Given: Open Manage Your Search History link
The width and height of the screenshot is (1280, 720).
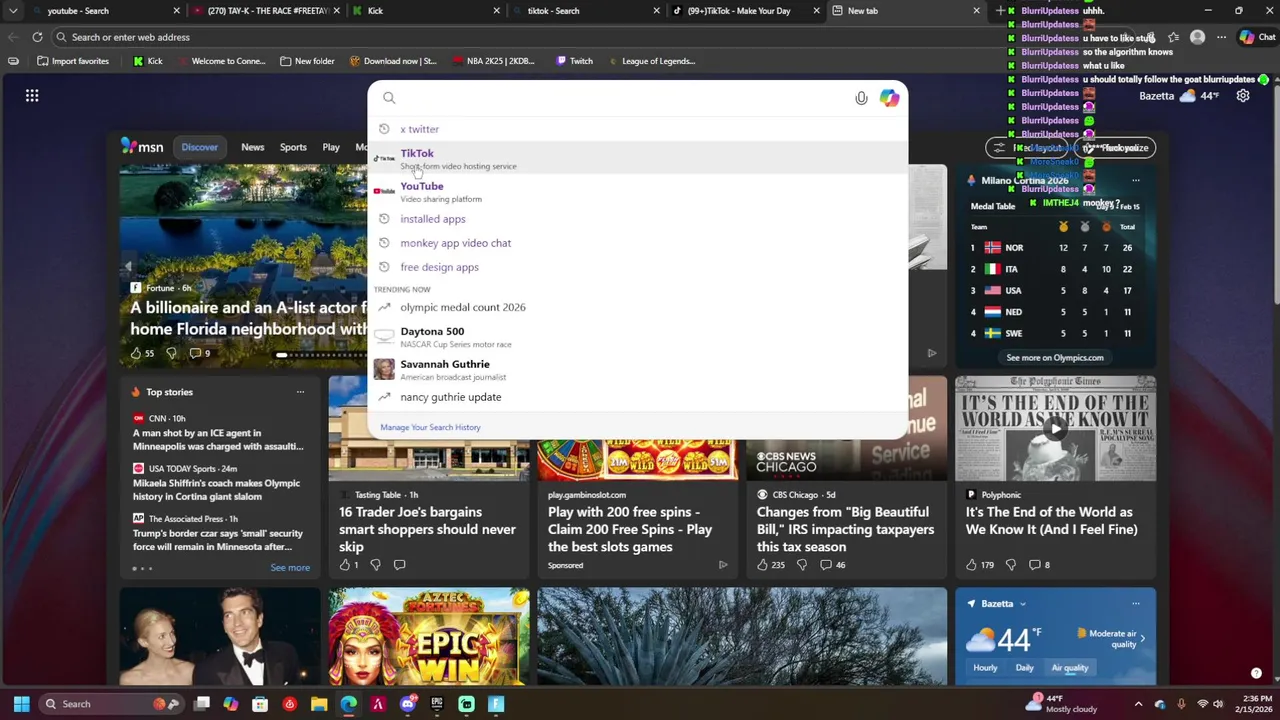Looking at the screenshot, I should click(430, 427).
